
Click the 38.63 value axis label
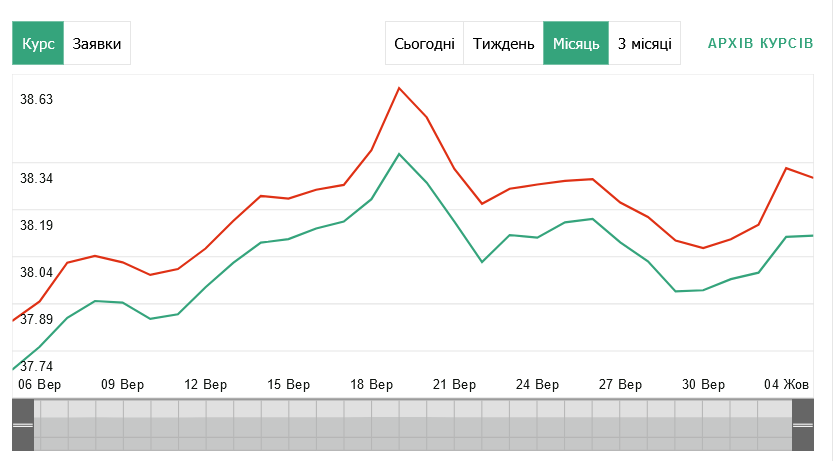[x=37, y=99]
